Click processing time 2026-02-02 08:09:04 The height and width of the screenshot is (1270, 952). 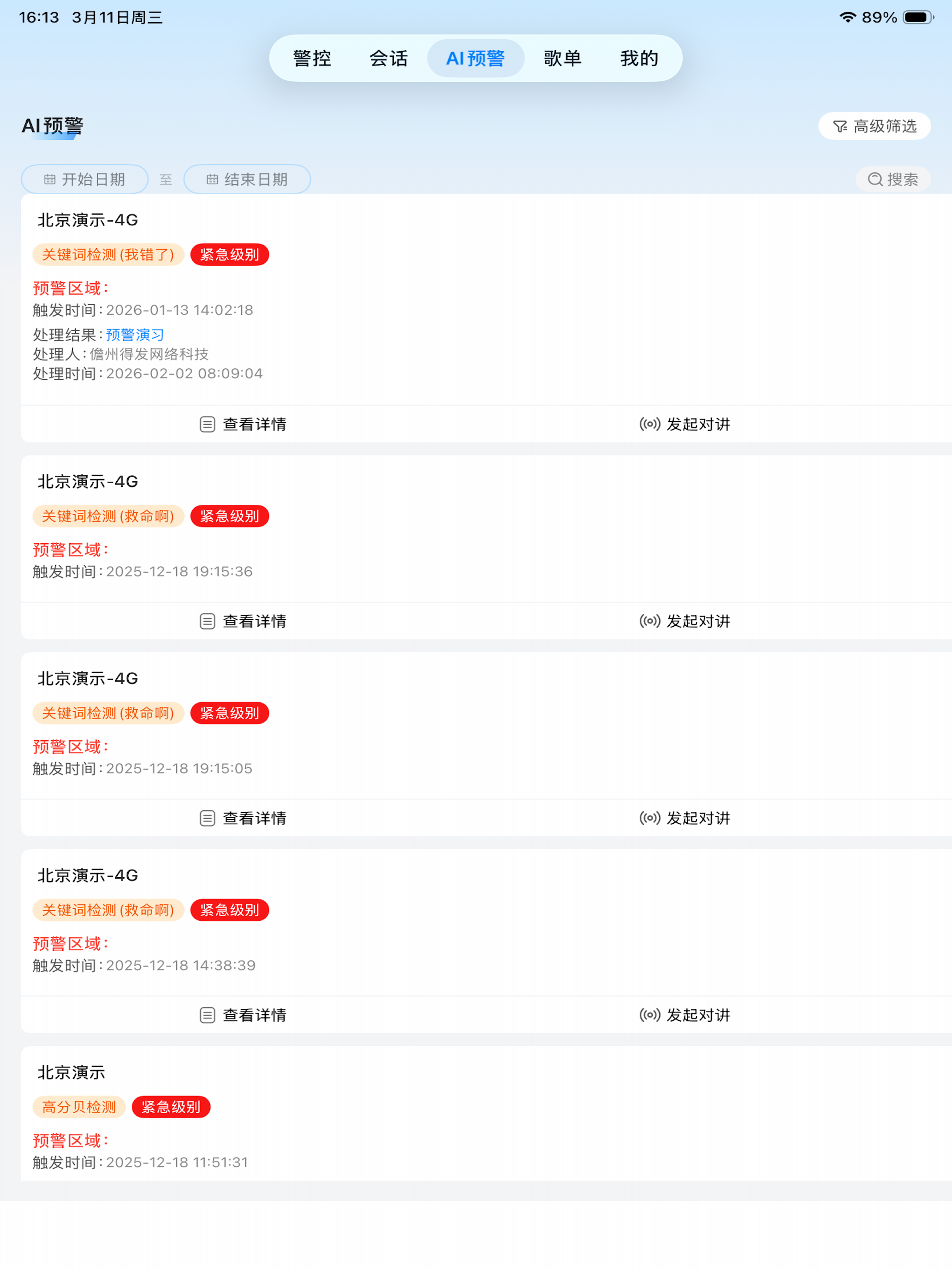(184, 374)
